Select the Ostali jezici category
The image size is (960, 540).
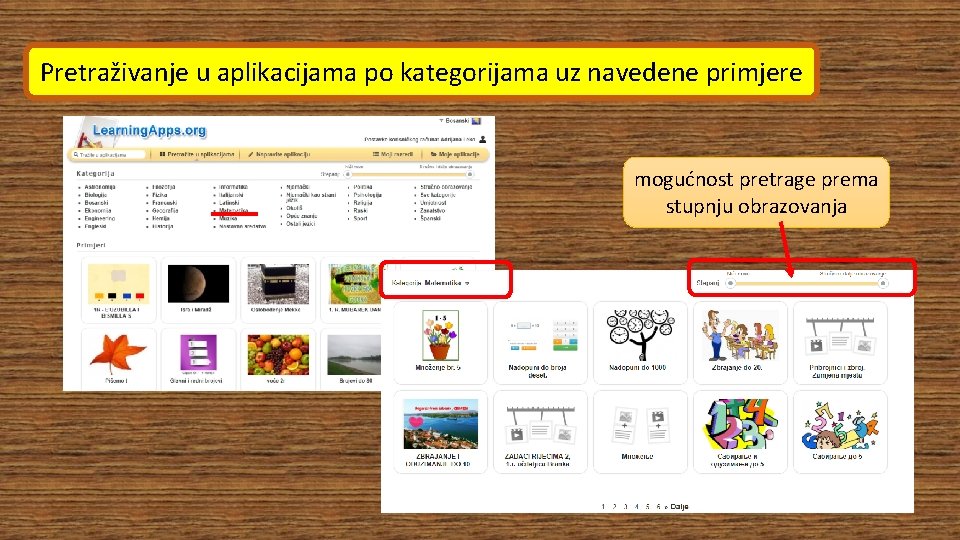pyautogui.click(x=301, y=224)
